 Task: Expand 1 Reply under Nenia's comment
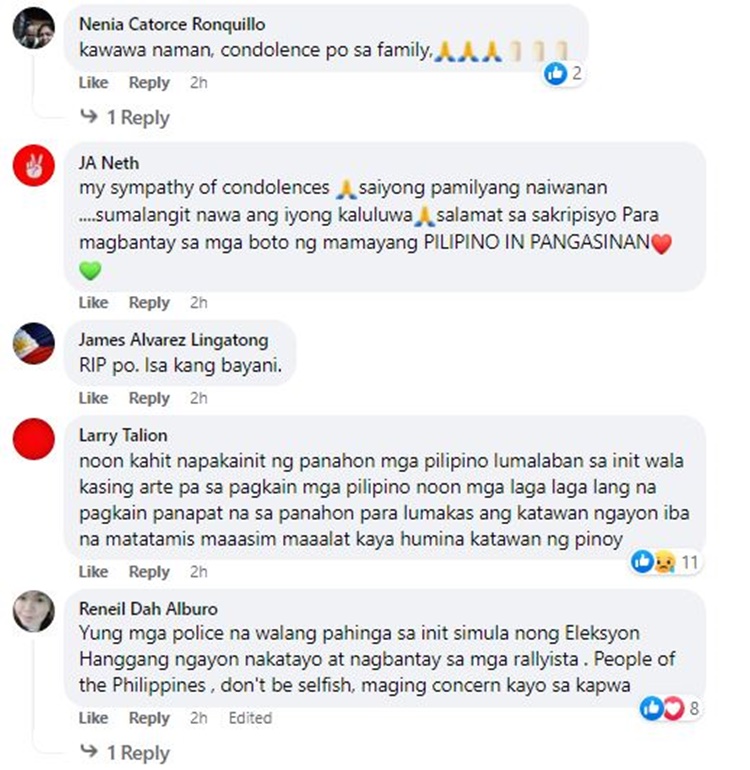coord(125,118)
